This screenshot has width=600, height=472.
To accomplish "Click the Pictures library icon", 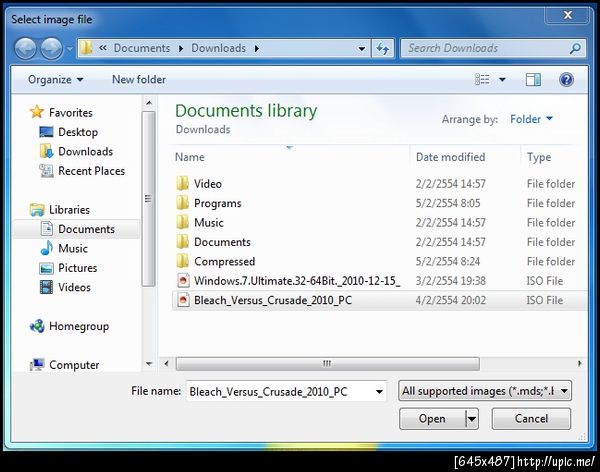I will [47, 268].
